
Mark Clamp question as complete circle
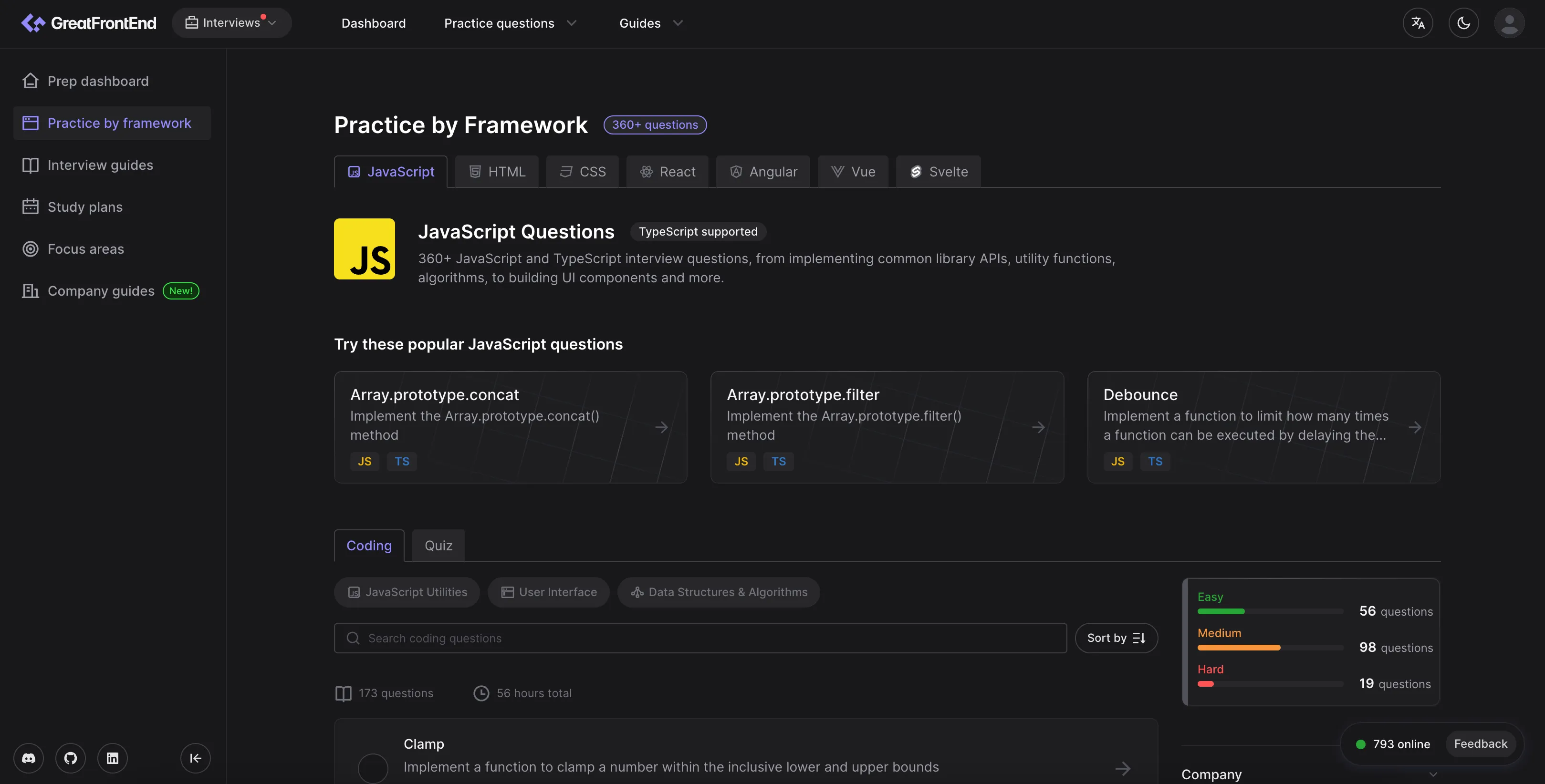373,768
